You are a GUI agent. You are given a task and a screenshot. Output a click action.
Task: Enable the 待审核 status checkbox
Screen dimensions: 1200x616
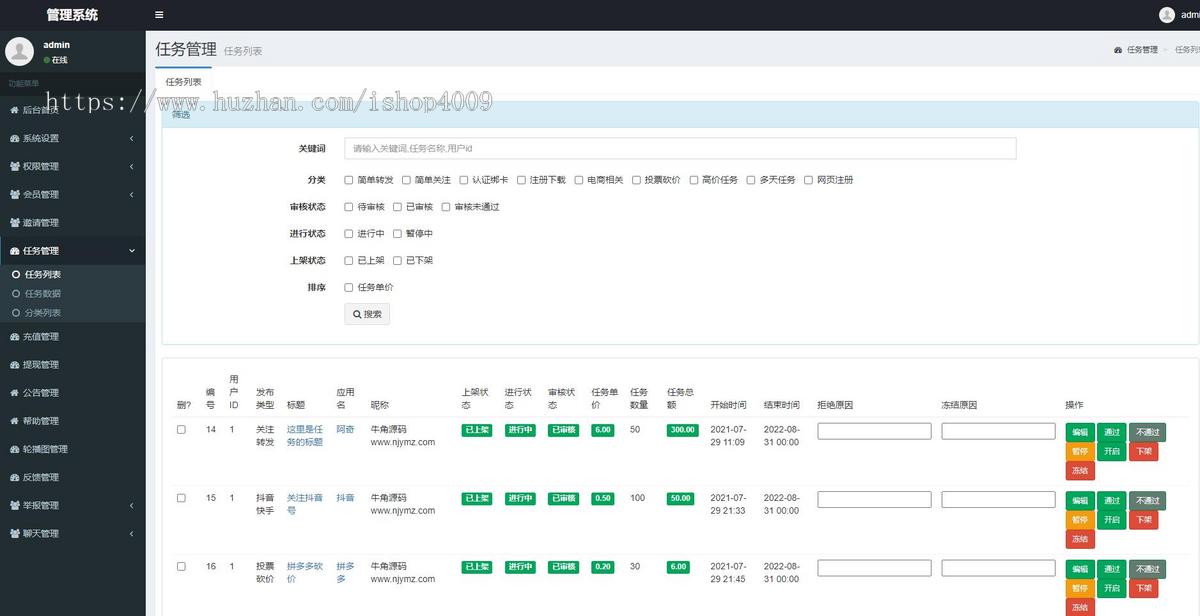(x=349, y=207)
